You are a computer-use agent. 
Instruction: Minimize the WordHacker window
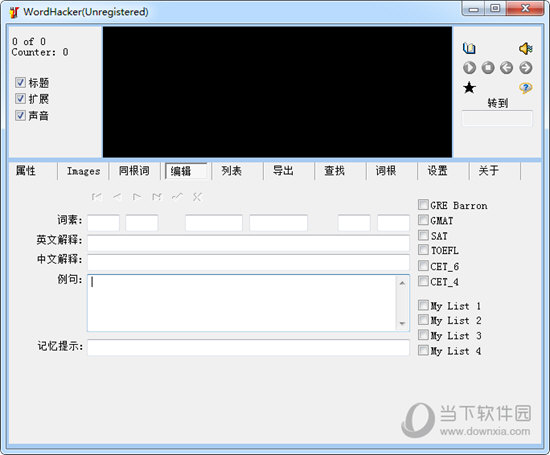tap(474, 9)
